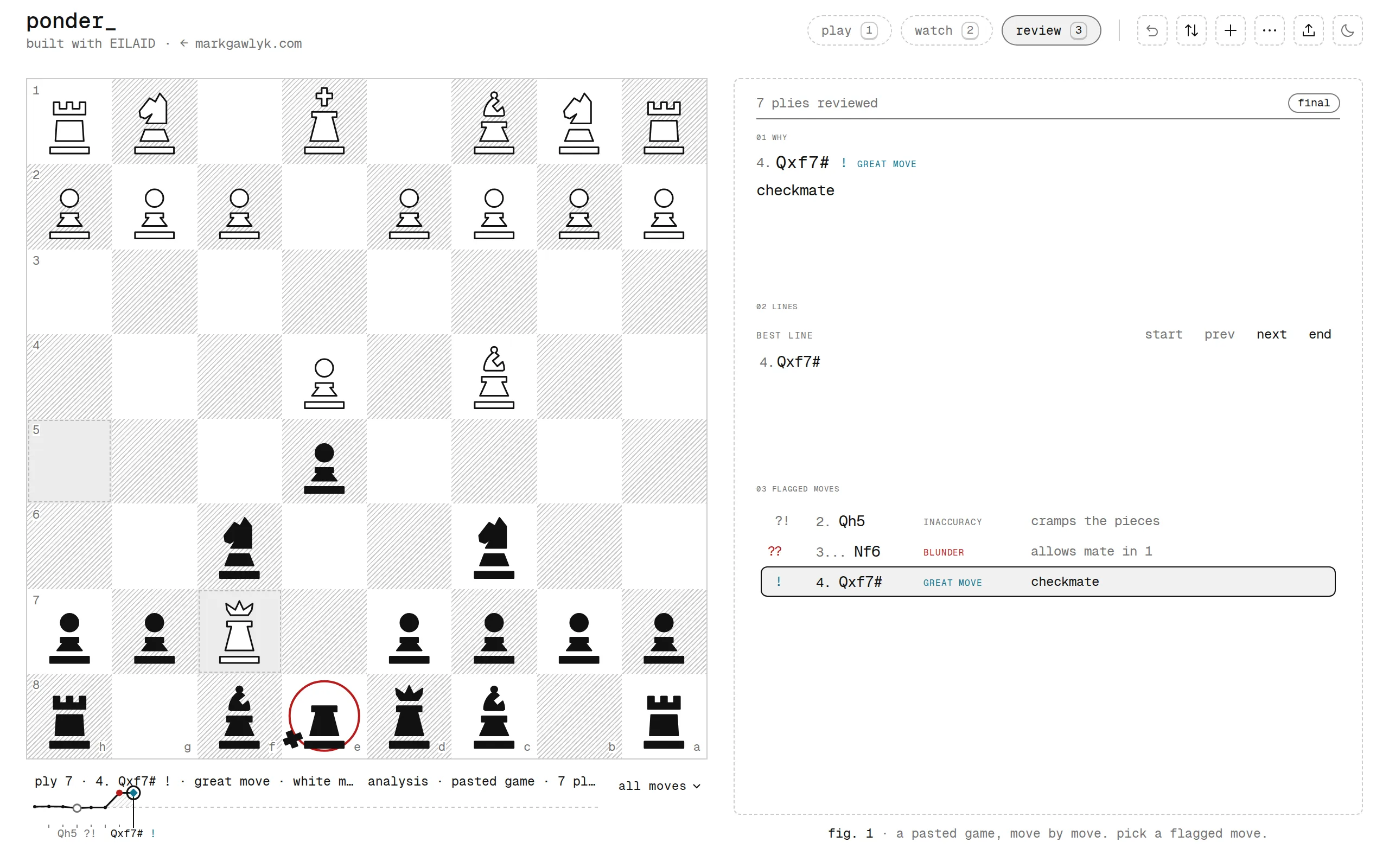
Task: Toggle dark mode with the moon icon
Action: 1347,30
